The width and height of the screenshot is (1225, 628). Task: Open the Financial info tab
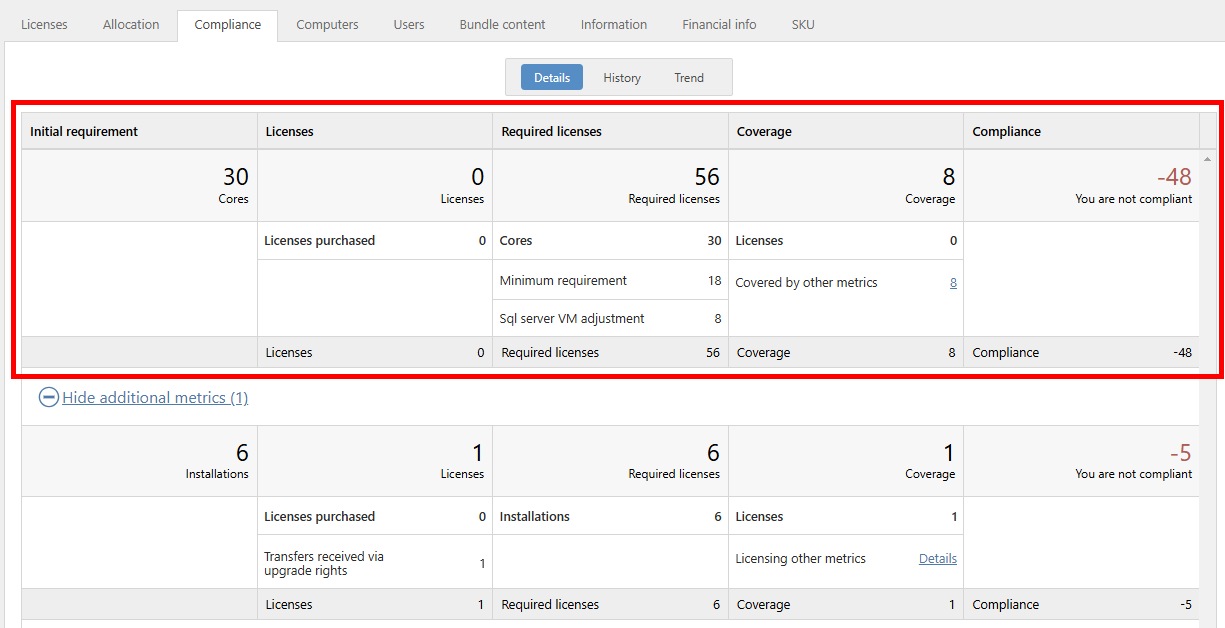[x=719, y=24]
